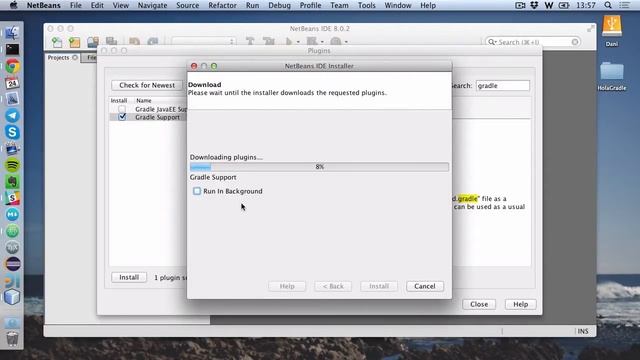Viewport: 640px width, 360px height.
Task: Click the download progress bar at 8%
Action: (x=319, y=167)
